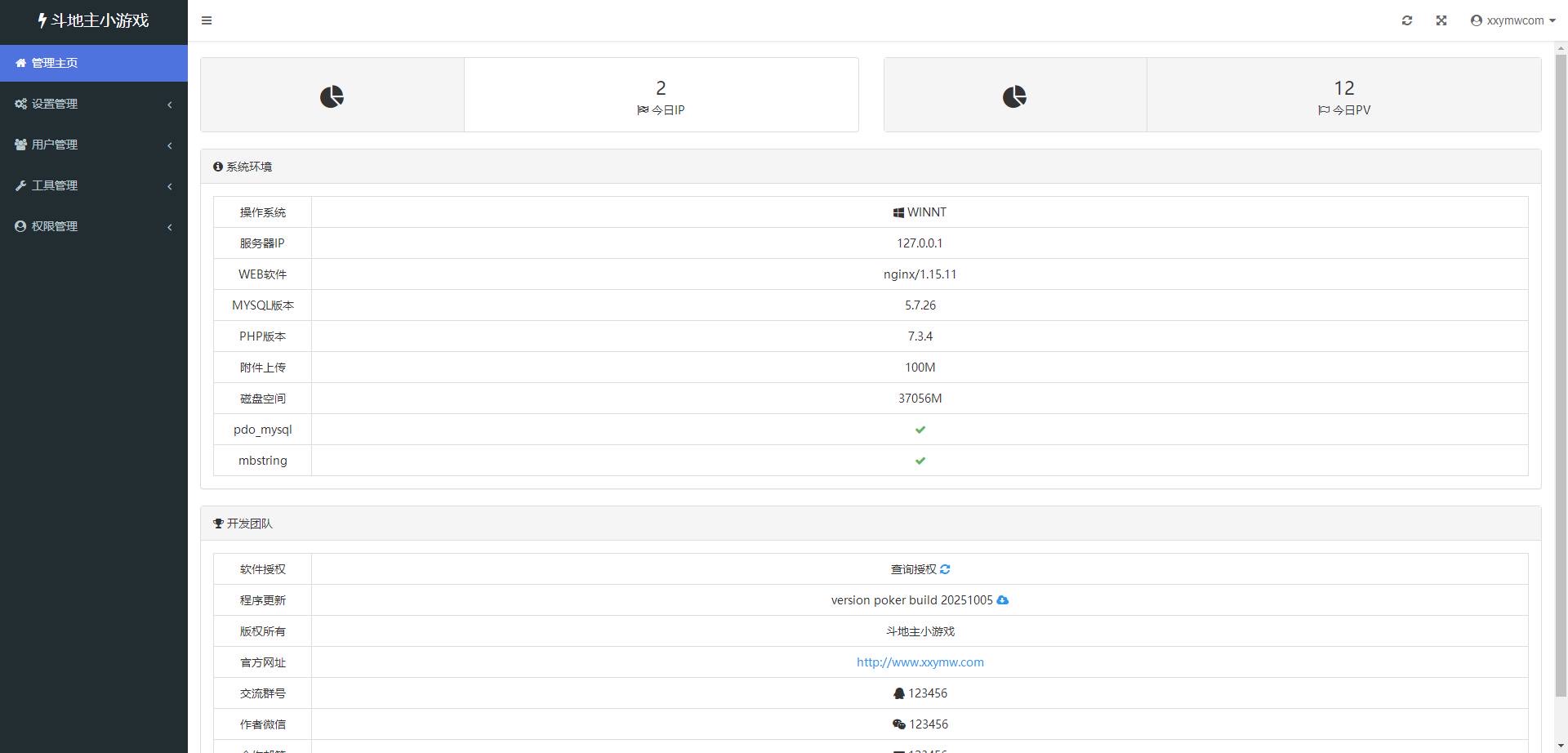Image resolution: width=1568 pixels, height=753 pixels.
Task: Open the xxymwcom user dropdown
Action: pos(1512,20)
